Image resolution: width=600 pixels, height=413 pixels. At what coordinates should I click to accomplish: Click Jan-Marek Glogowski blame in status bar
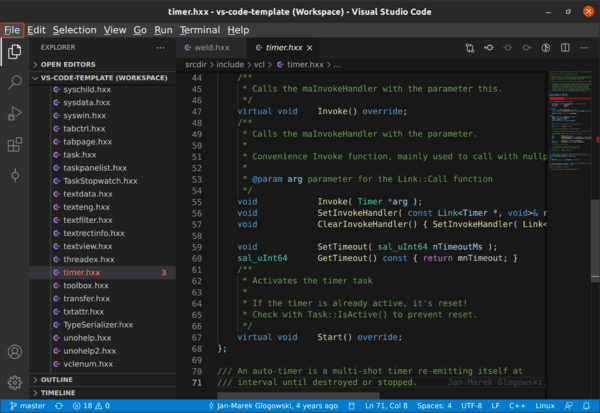(x=273, y=406)
